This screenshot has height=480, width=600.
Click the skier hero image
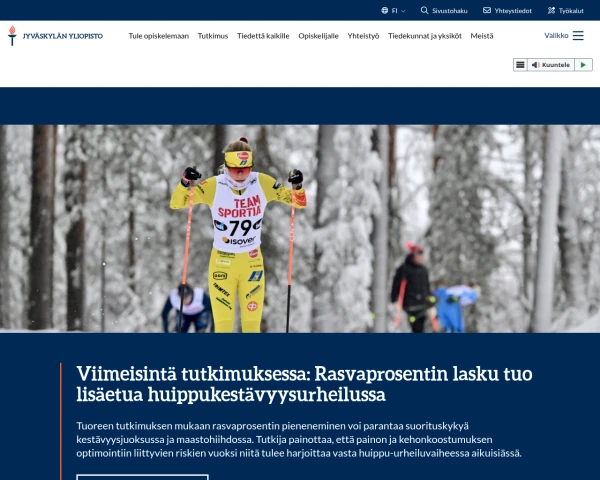click(300, 229)
